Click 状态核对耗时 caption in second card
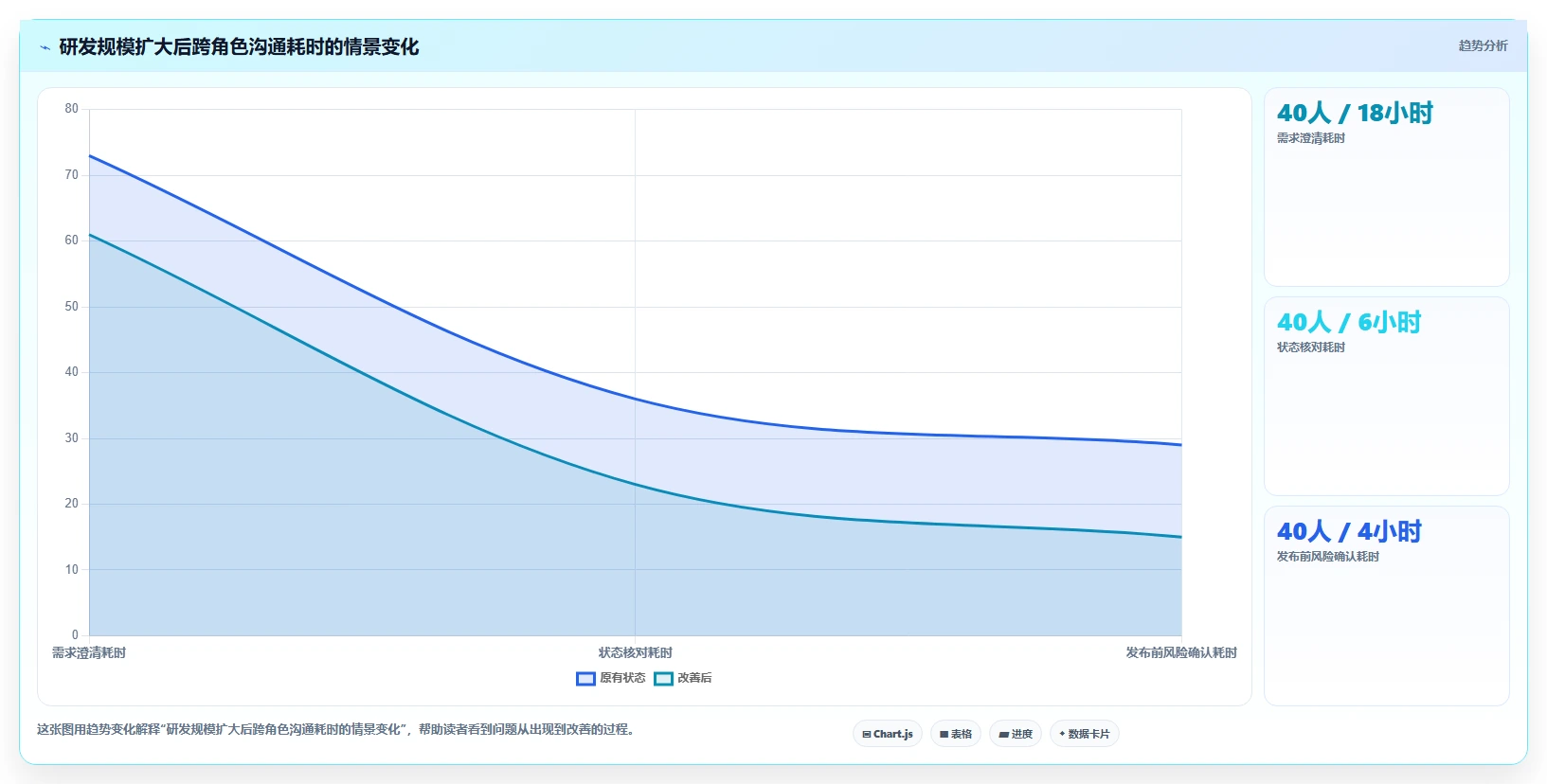 pos(1311,347)
